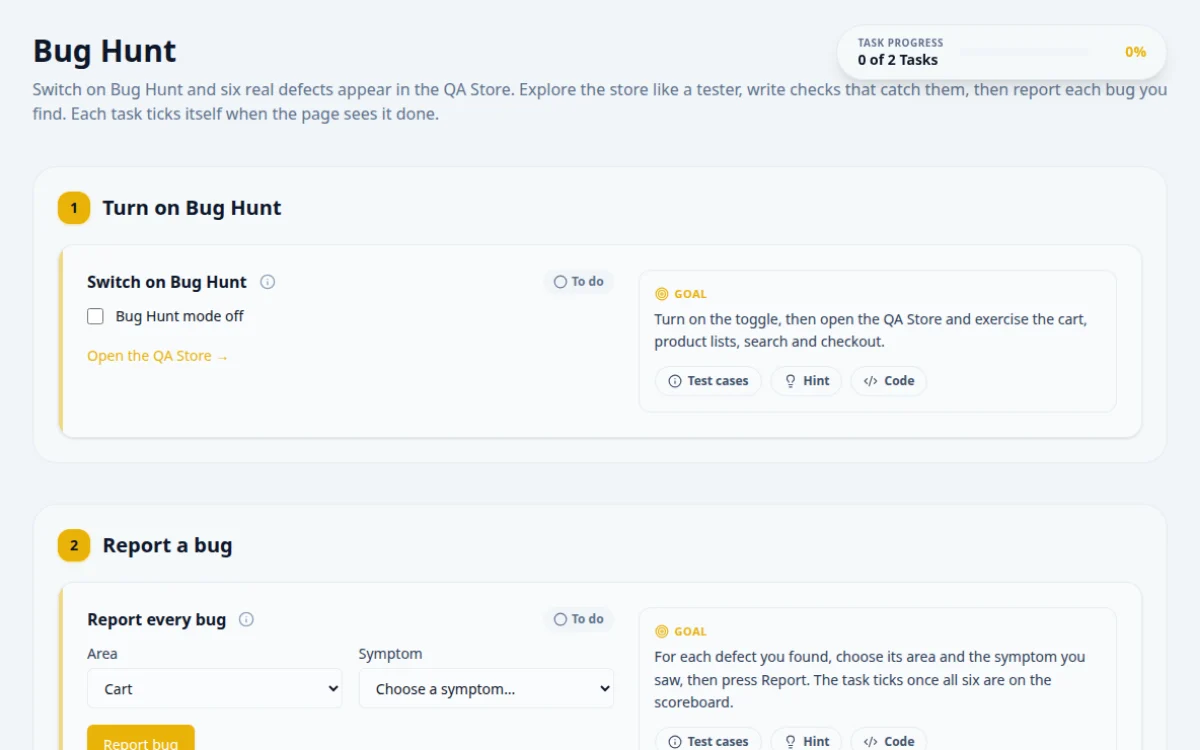Click step number 1 badge
Screen dimensions: 1200x750
coord(74,208)
